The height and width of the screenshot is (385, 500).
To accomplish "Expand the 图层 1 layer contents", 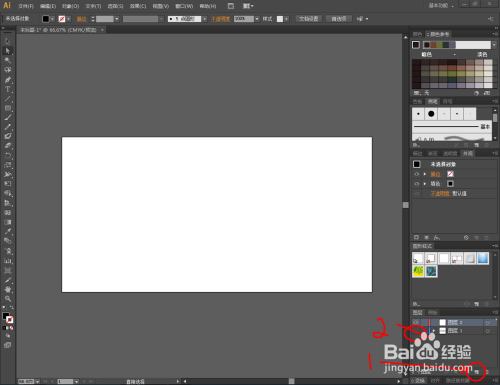I will click(434, 331).
